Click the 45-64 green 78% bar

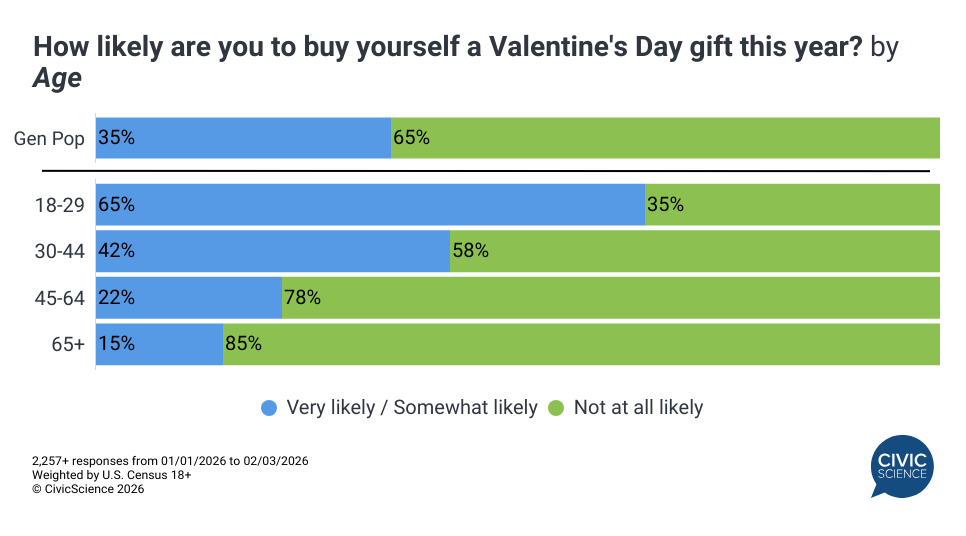[610, 297]
